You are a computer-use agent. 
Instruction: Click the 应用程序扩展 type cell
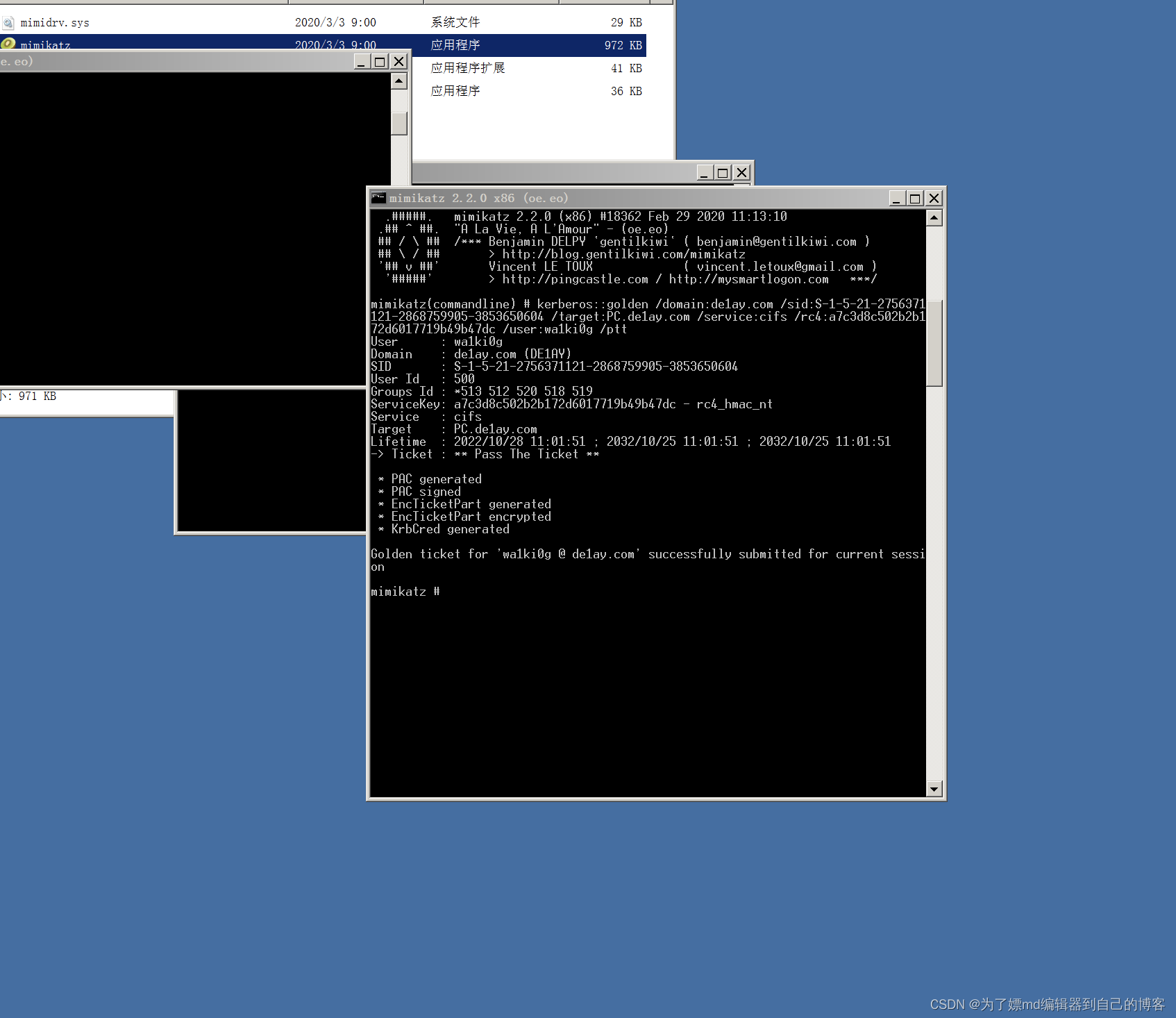(x=468, y=68)
